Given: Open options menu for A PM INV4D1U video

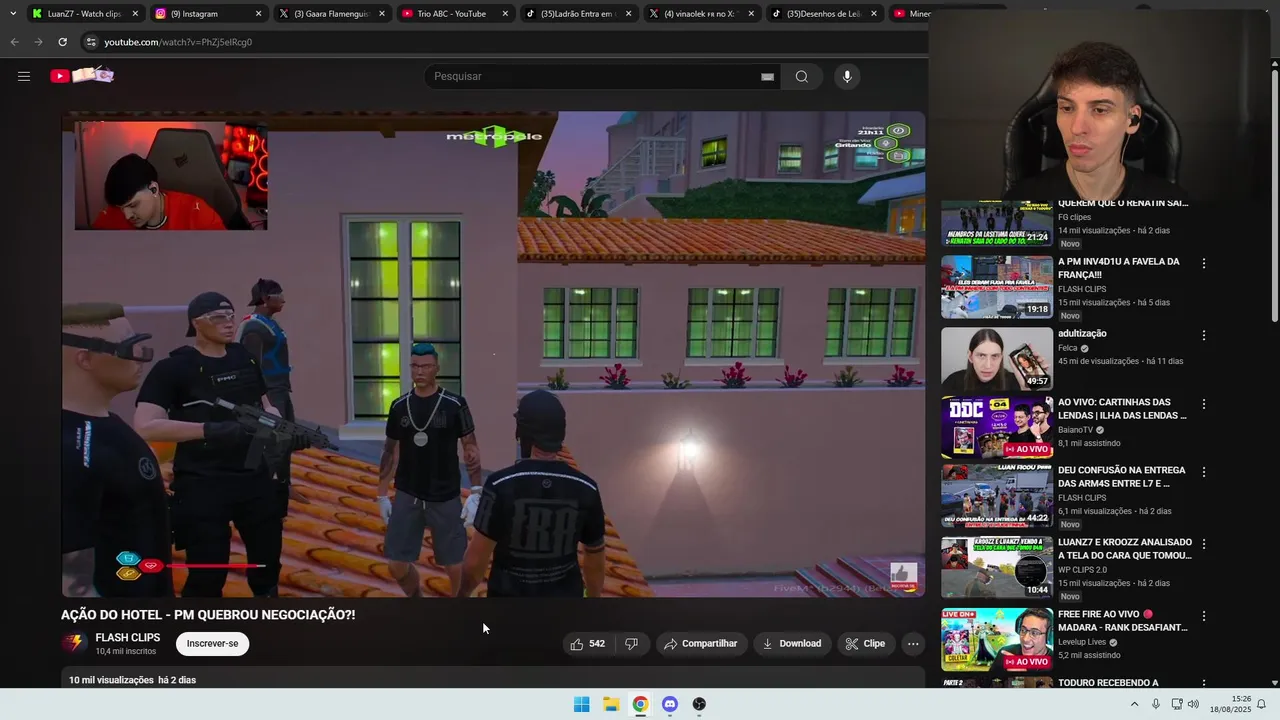Looking at the screenshot, I should (x=1204, y=264).
